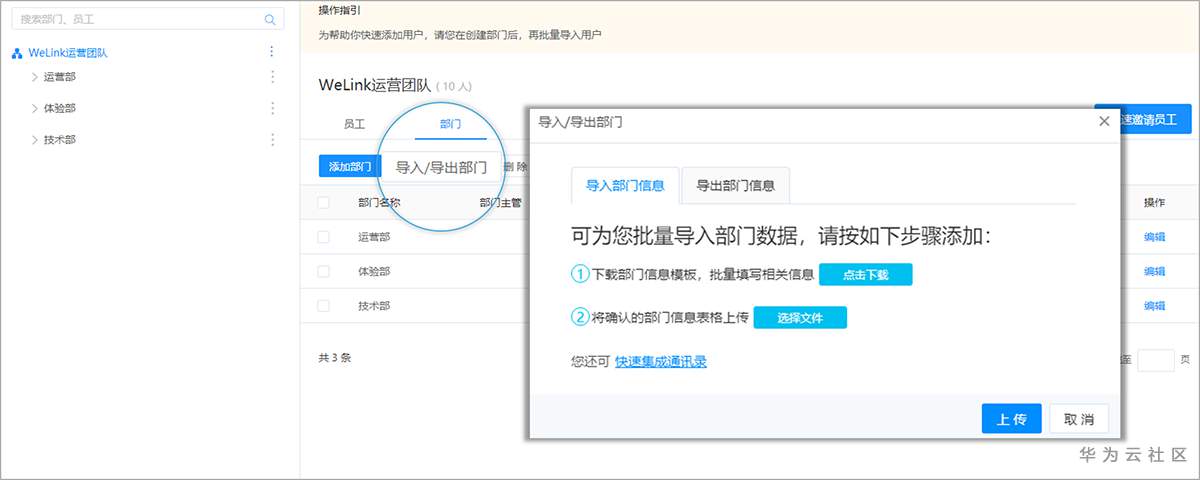The width and height of the screenshot is (1200, 480).
Task: Check the 体验部 row checkbox
Action: point(323,271)
